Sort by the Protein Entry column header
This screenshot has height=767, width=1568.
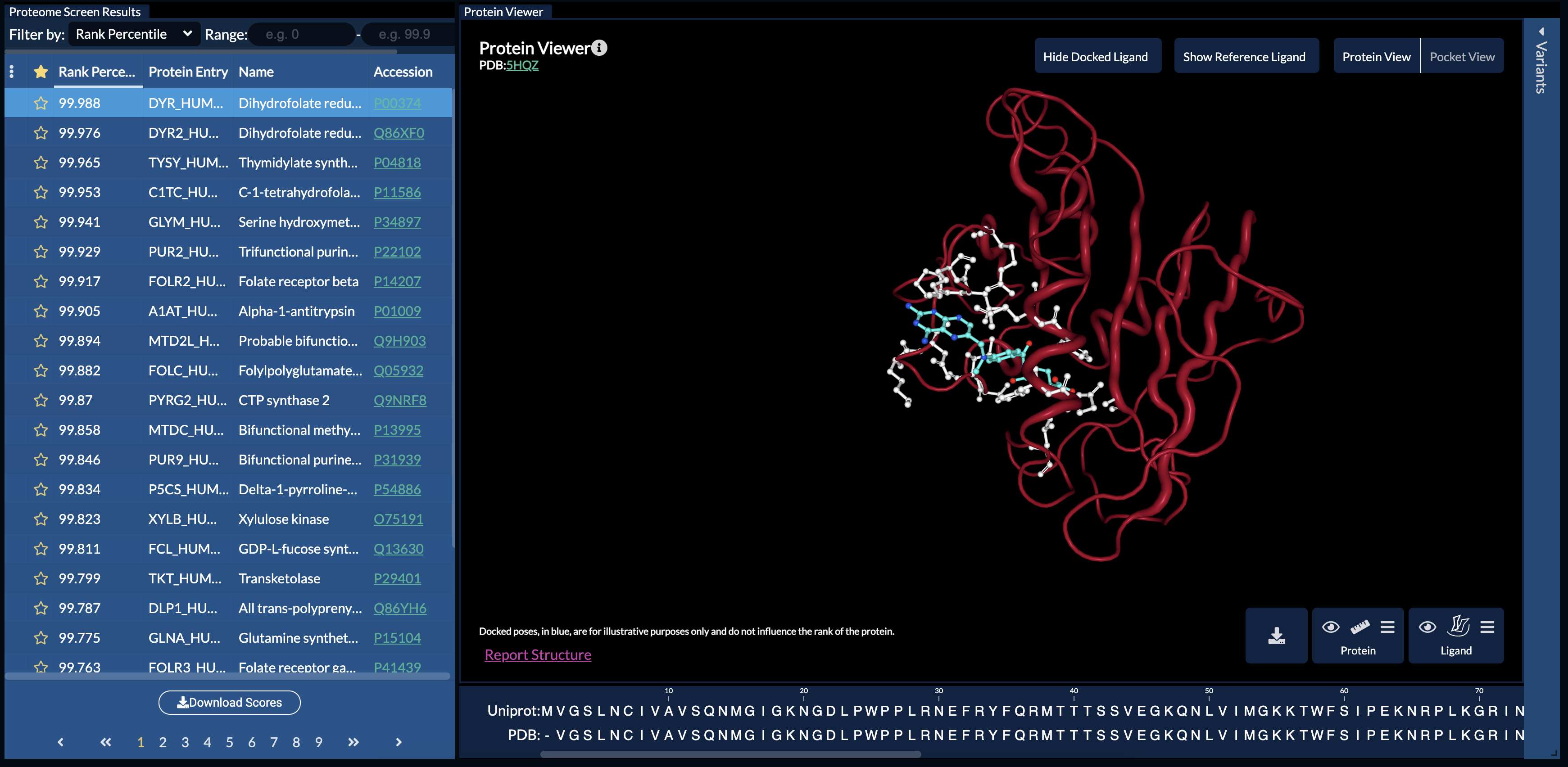pos(187,72)
